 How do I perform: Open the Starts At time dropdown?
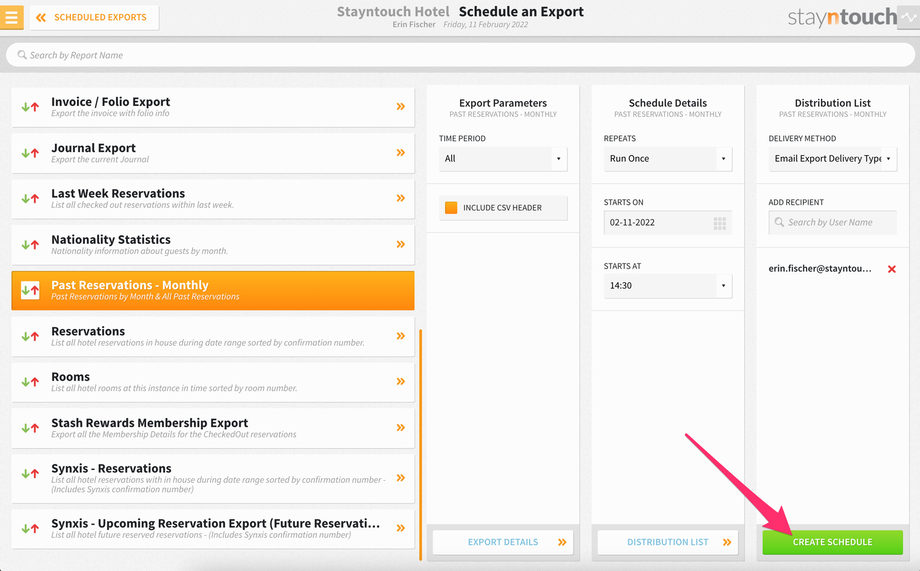[668, 286]
